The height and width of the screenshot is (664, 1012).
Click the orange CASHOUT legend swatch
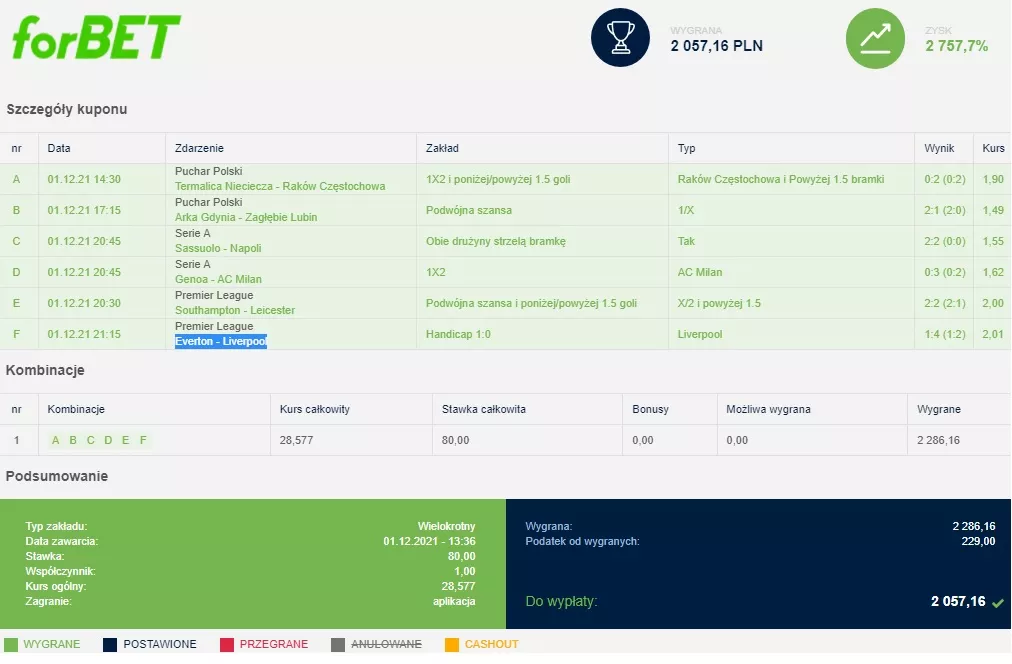pyautogui.click(x=452, y=644)
